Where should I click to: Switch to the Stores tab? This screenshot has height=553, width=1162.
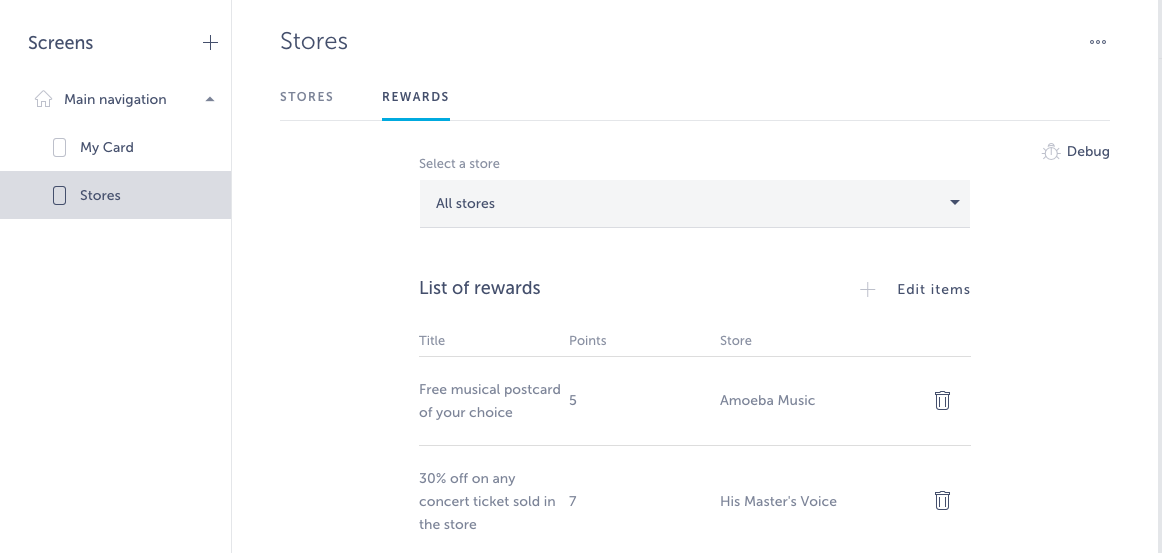click(x=307, y=97)
